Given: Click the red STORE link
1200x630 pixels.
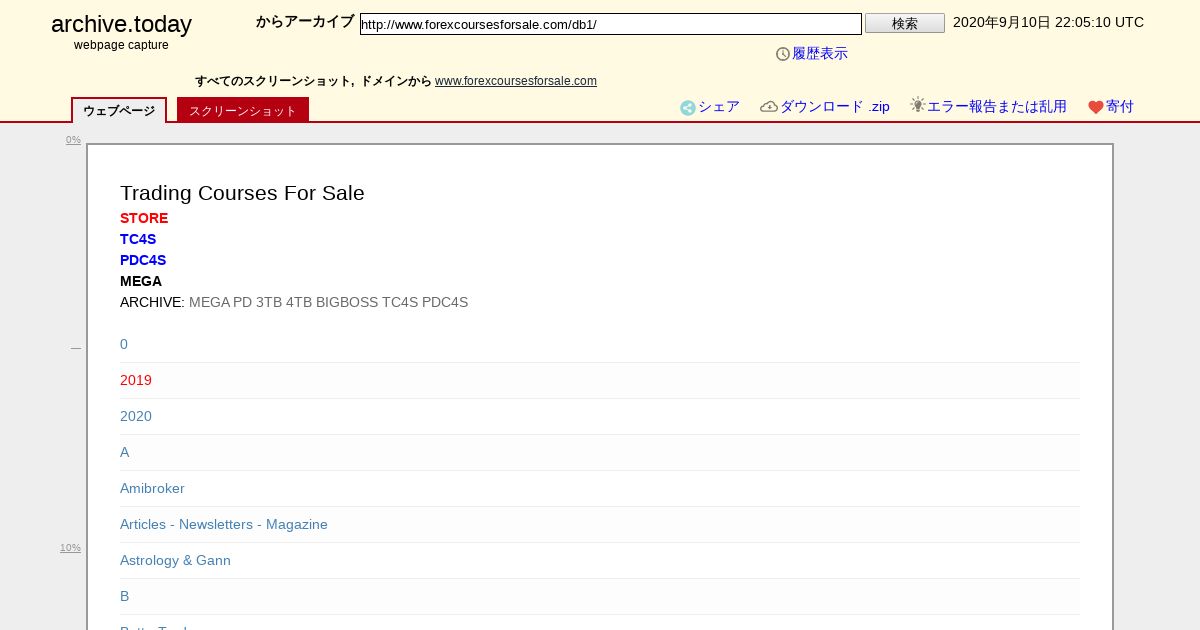Looking at the screenshot, I should point(144,218).
